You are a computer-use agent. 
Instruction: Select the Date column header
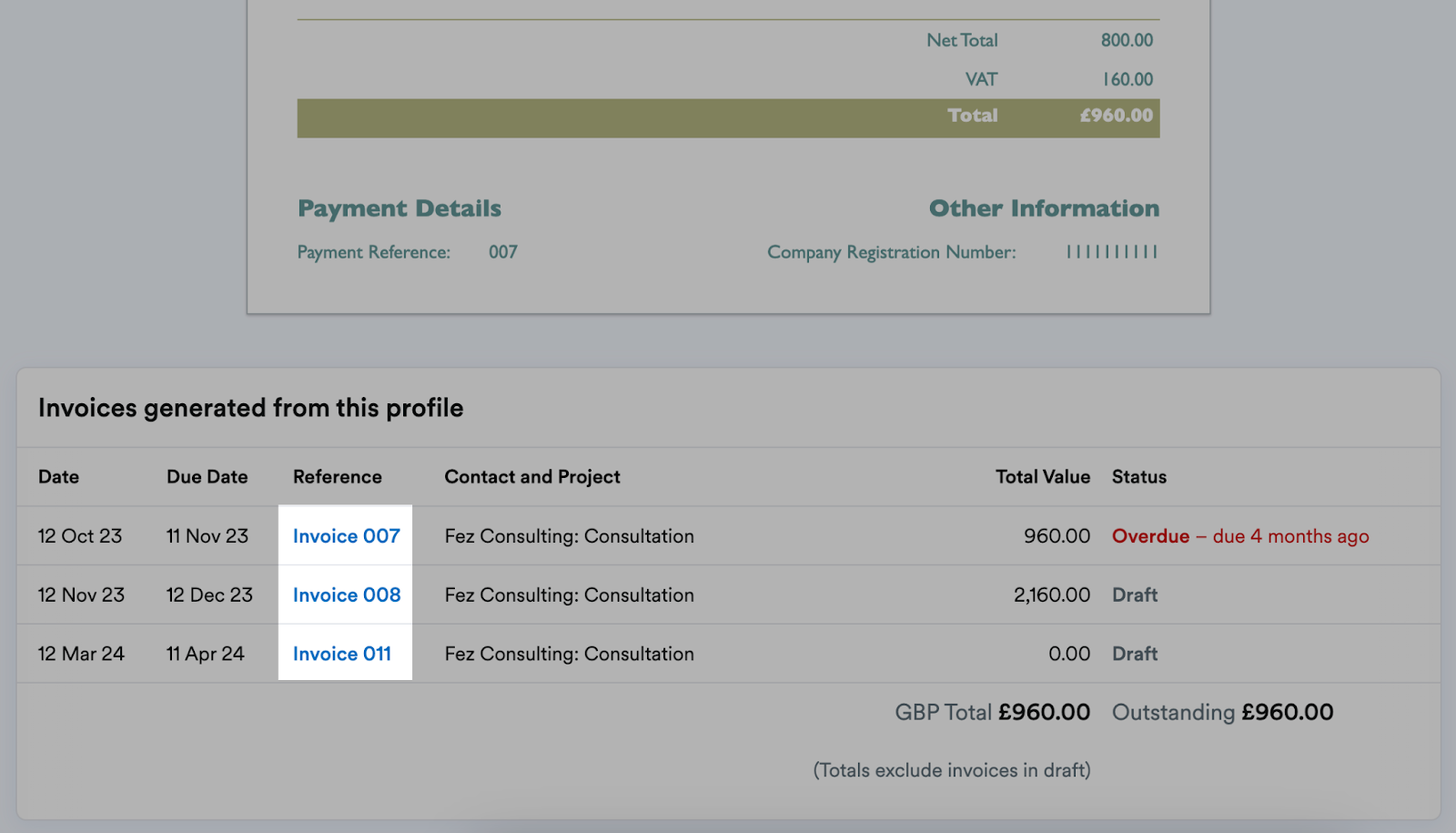pos(58,476)
